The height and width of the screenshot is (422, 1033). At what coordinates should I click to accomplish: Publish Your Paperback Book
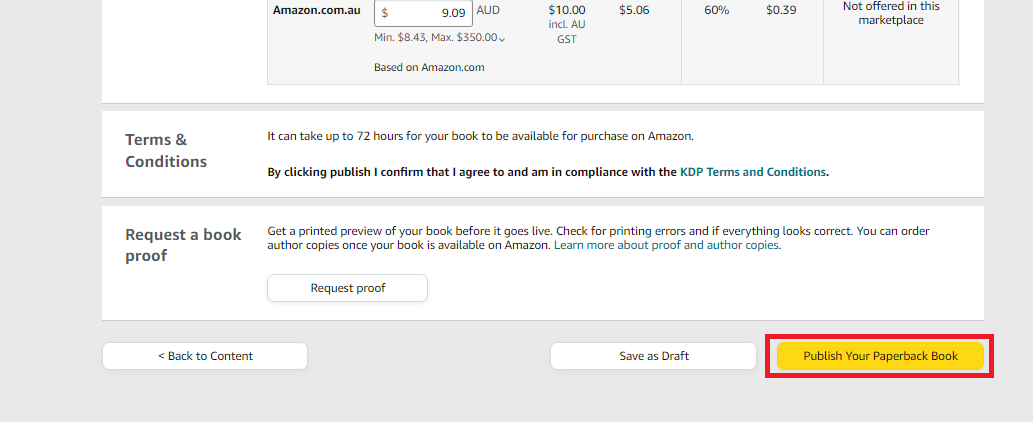880,356
